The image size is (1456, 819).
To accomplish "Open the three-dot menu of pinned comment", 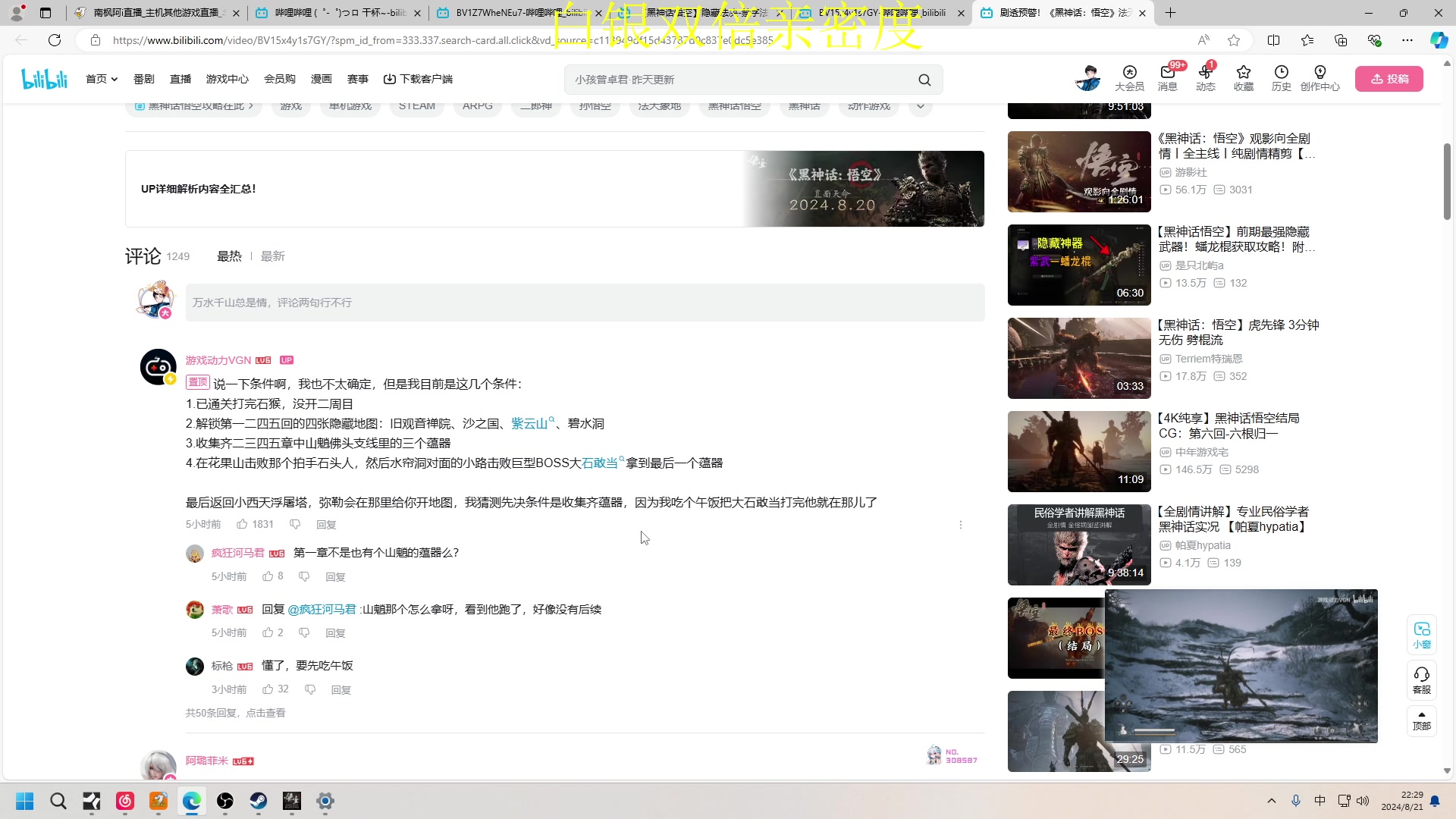I will pyautogui.click(x=961, y=525).
